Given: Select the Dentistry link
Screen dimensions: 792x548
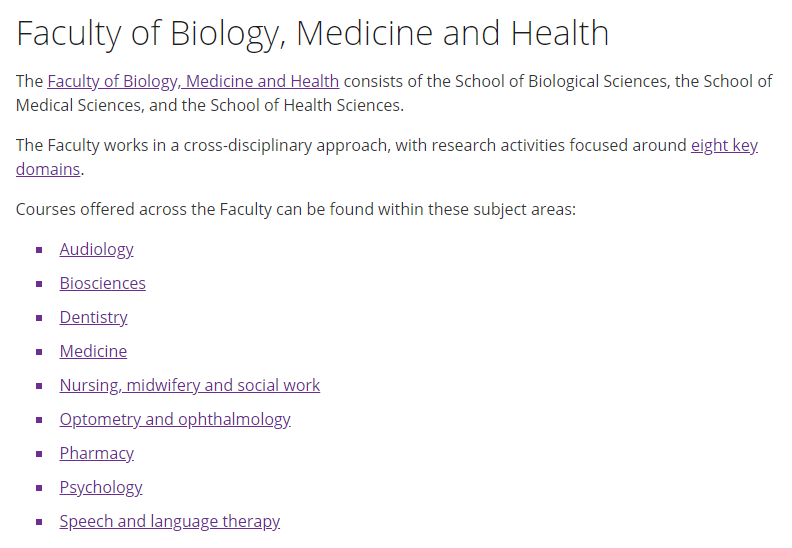Looking at the screenshot, I should (93, 317).
